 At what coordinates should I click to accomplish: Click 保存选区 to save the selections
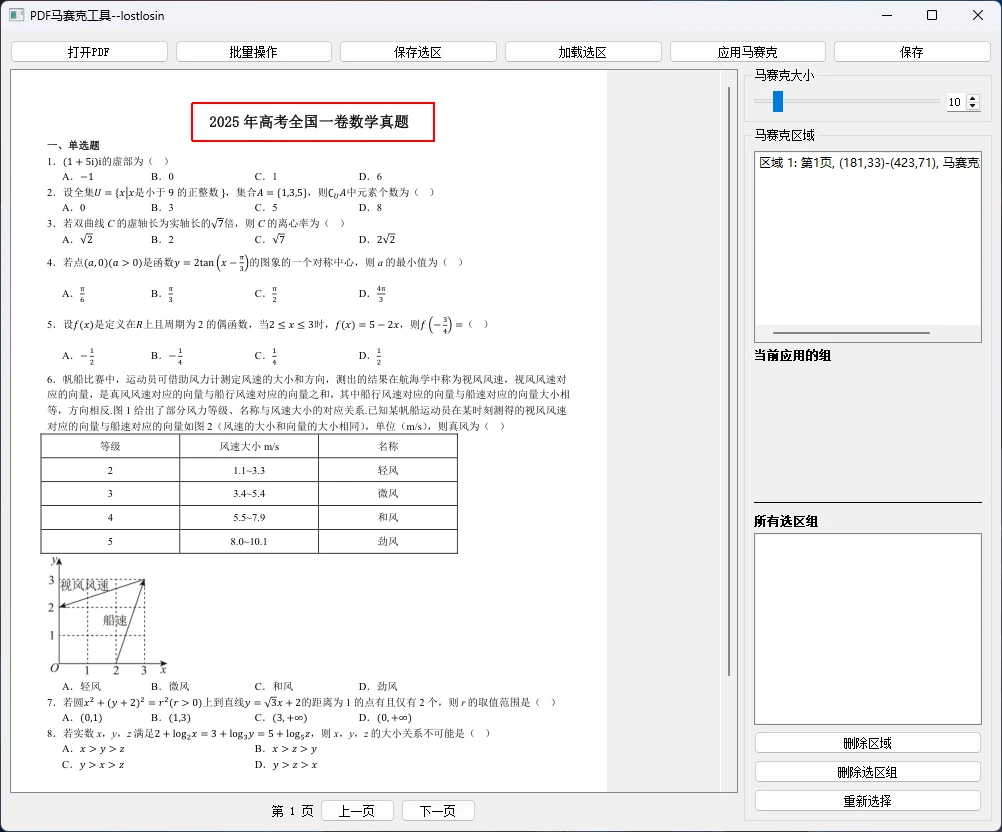pyautogui.click(x=417, y=51)
